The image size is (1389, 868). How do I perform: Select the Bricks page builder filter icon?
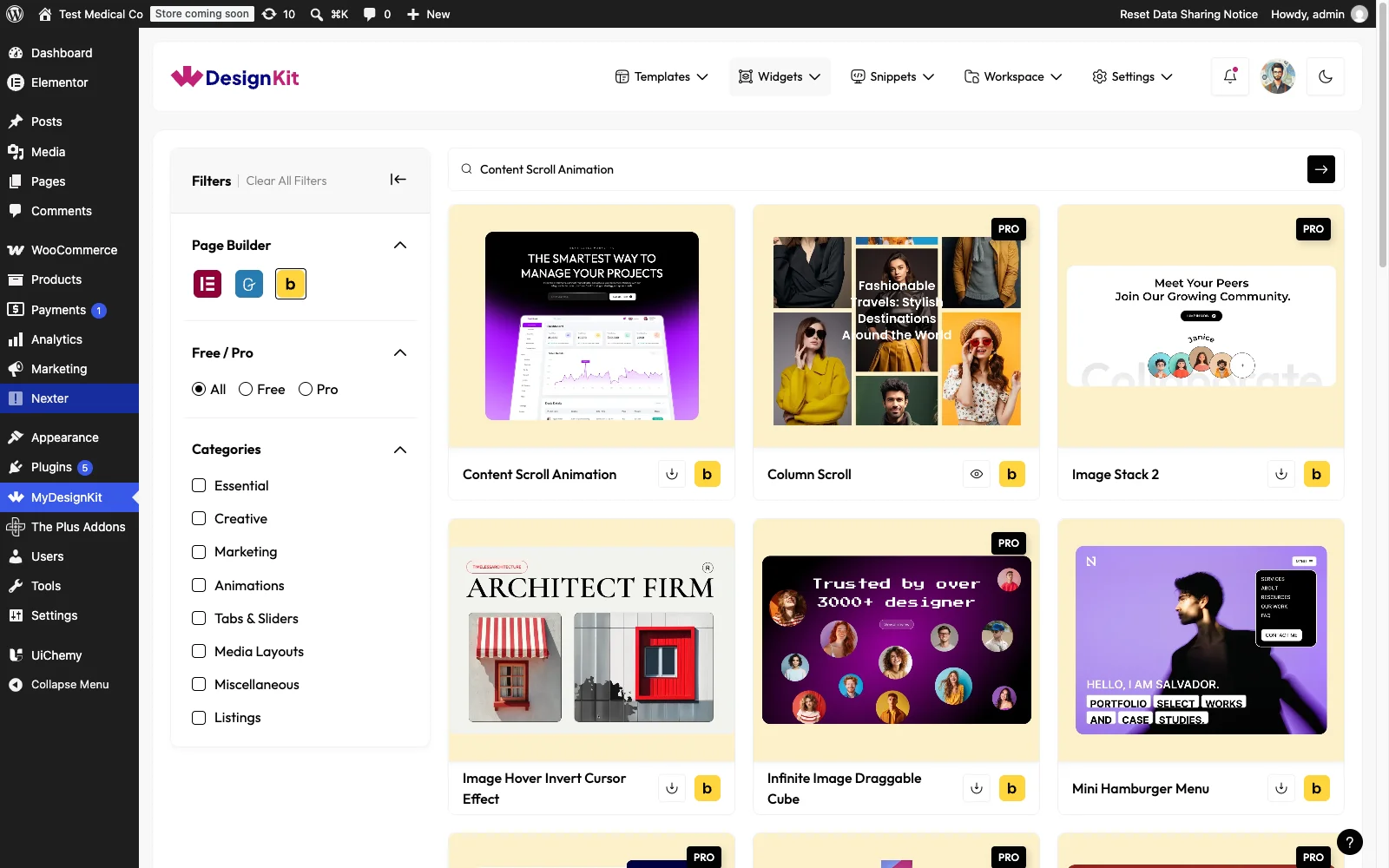291,284
